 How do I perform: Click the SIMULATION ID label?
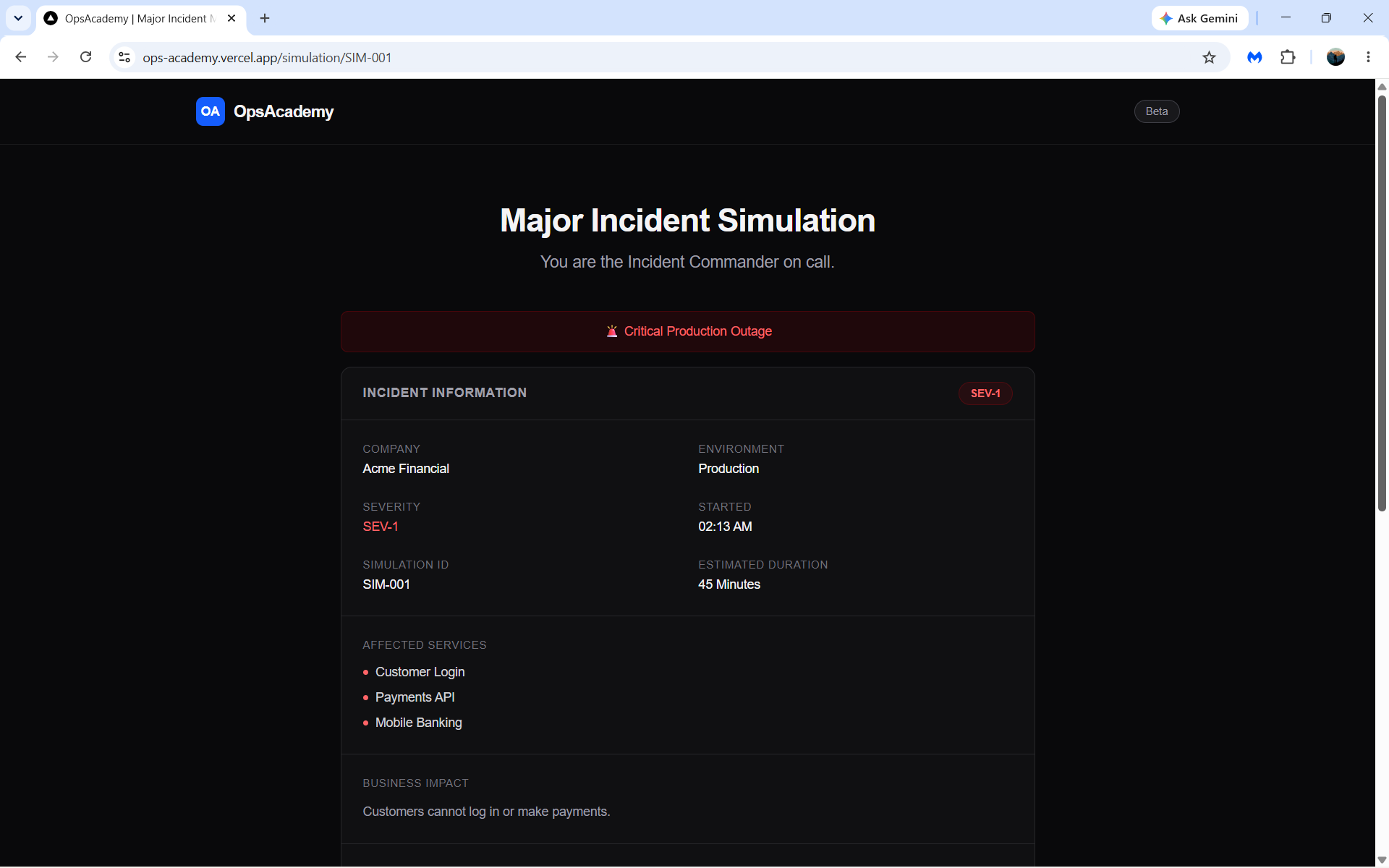405,565
